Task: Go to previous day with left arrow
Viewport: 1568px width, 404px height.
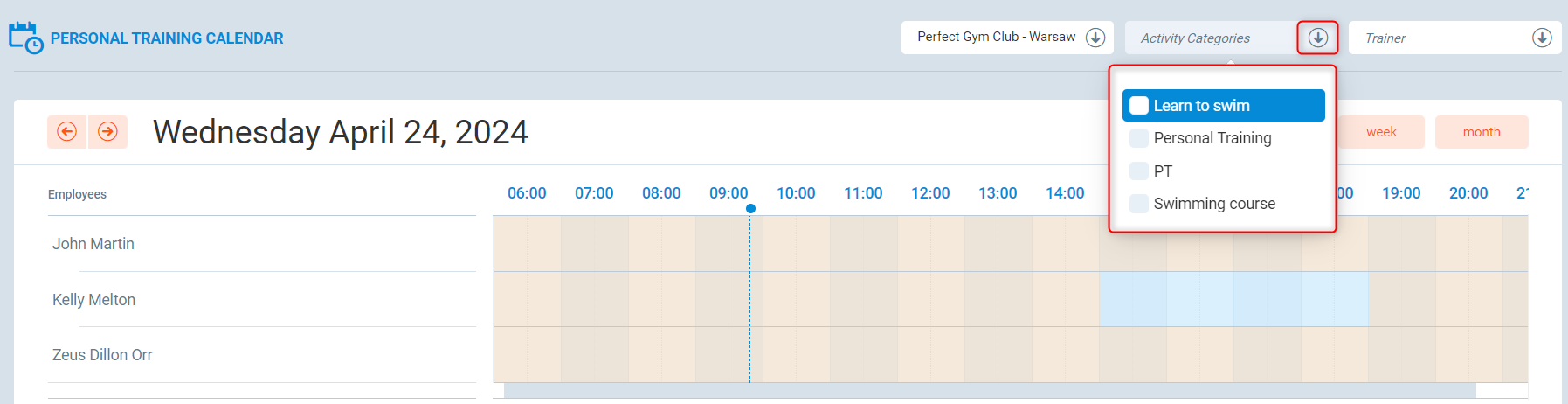Action: pyautogui.click(x=67, y=132)
